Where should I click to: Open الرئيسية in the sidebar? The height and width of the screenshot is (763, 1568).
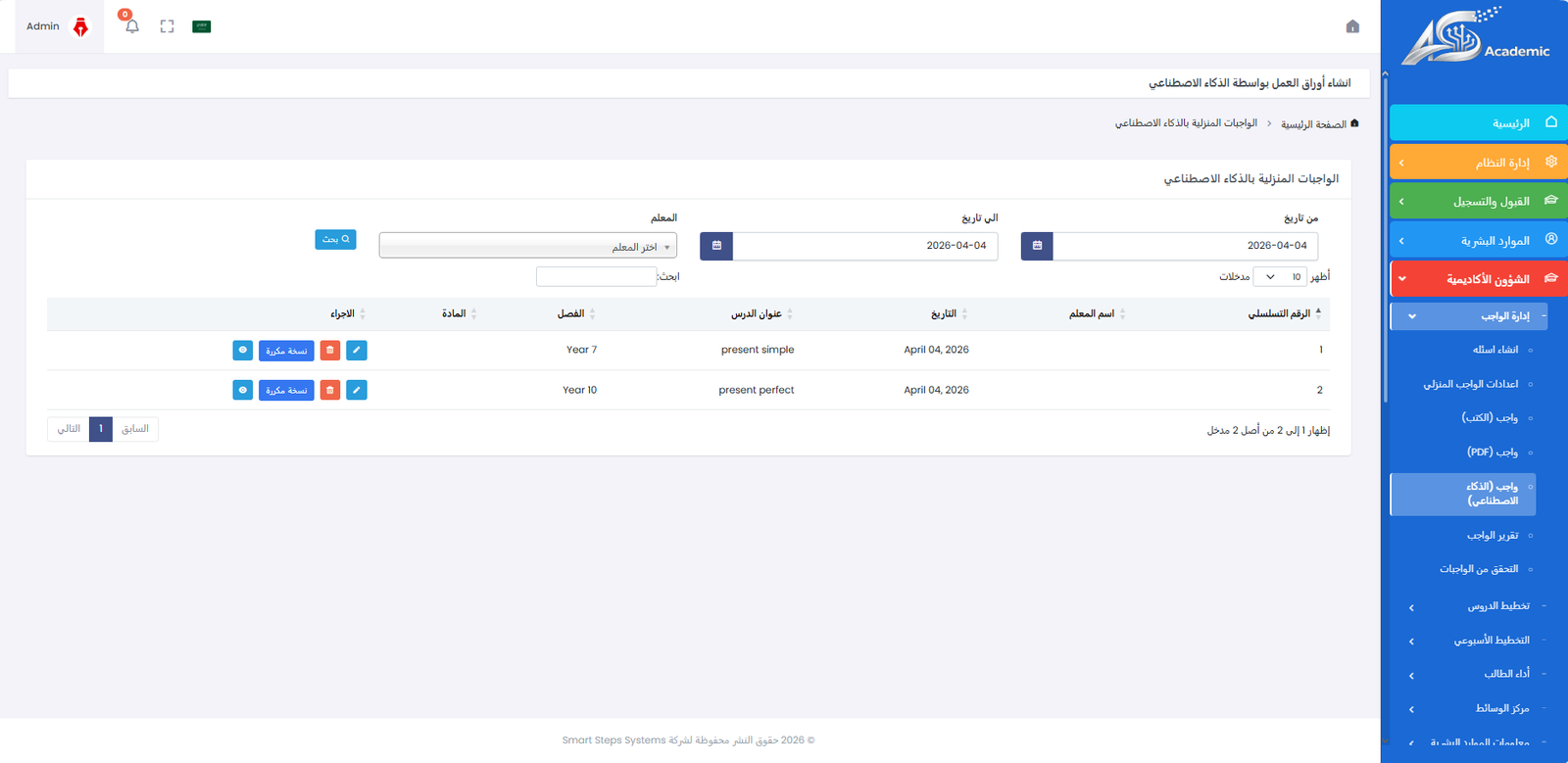pos(1479,122)
